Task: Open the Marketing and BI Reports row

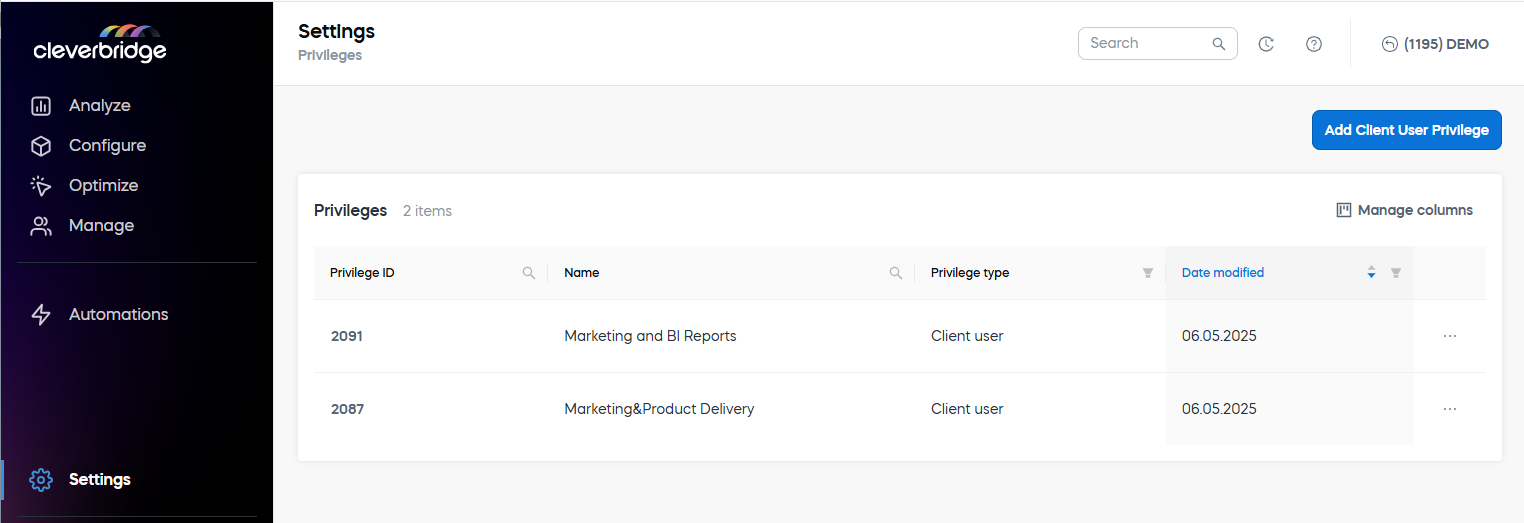Action: click(650, 336)
